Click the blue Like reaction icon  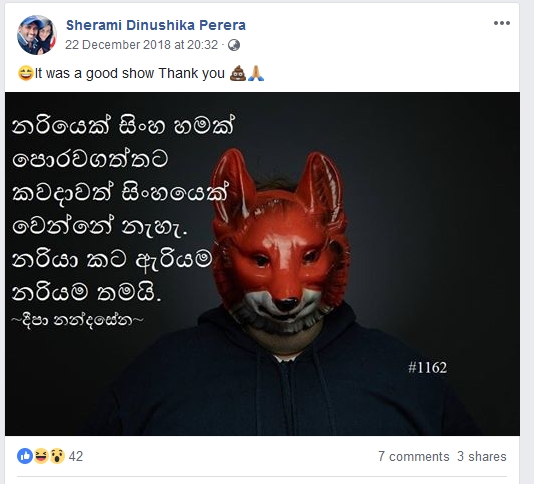click(x=25, y=456)
